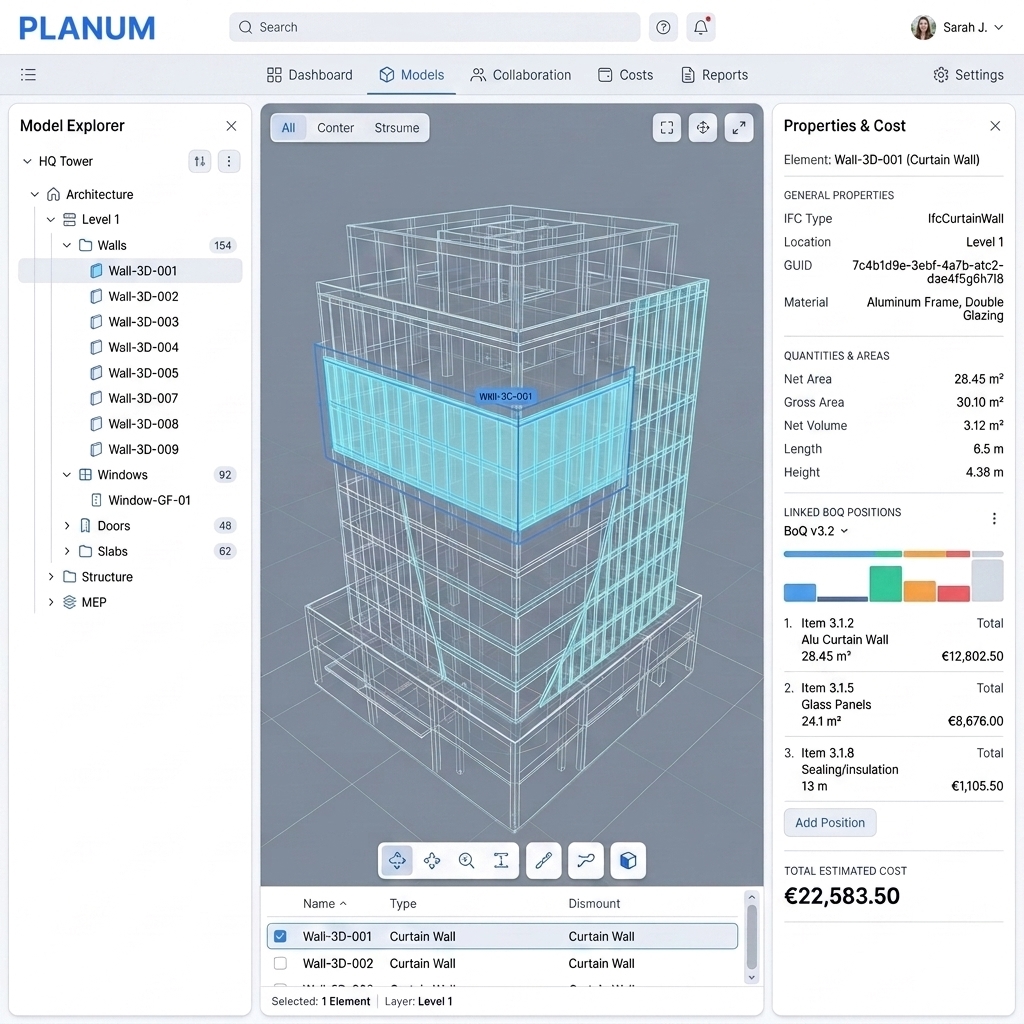Click the red bar in BoQ chart
1024x1024 pixels.
click(953, 594)
